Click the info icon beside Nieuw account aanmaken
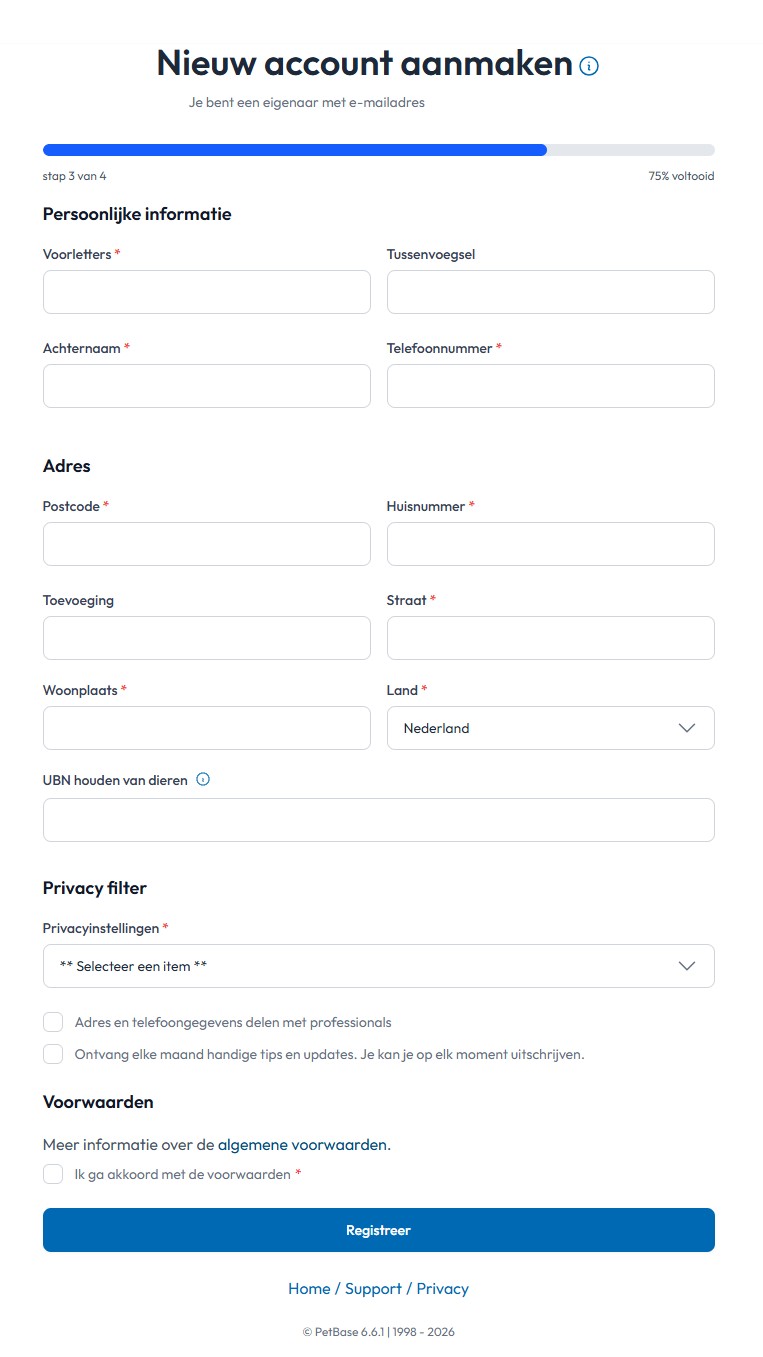Viewport: 763px width, 1357px height. point(589,66)
